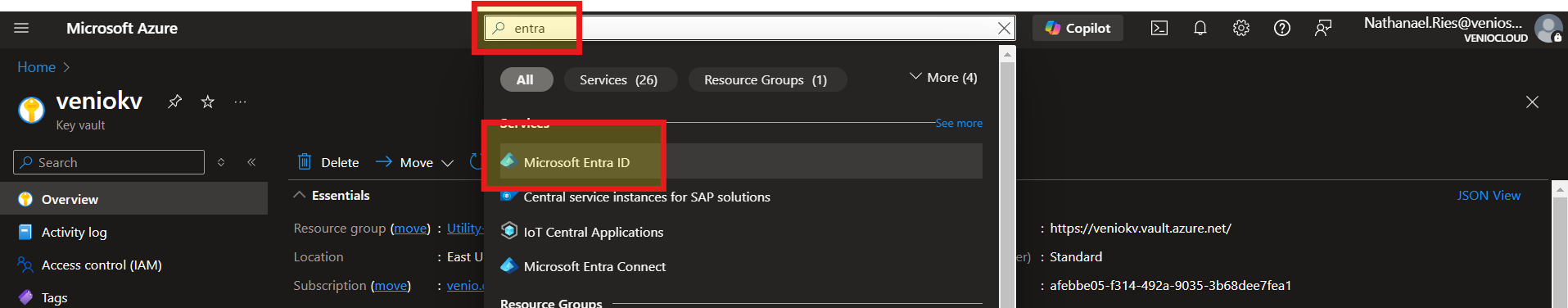
Task: Select the Resource Groups (1) filter
Action: [766, 79]
